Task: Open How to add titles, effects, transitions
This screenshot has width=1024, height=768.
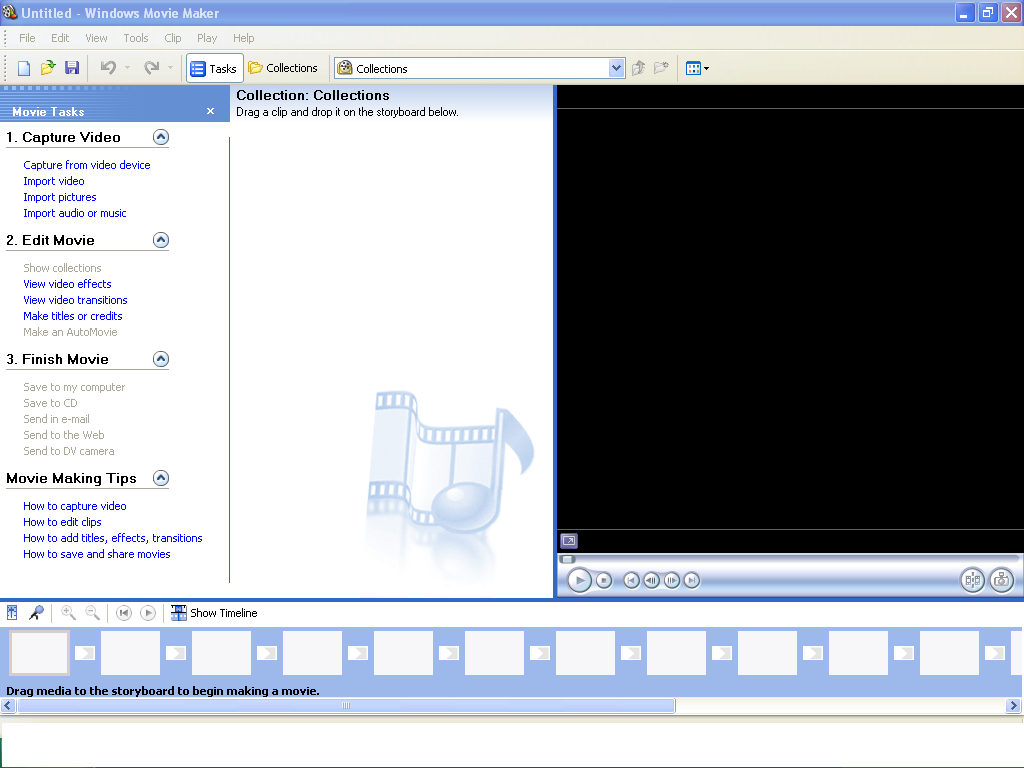Action: coord(112,538)
